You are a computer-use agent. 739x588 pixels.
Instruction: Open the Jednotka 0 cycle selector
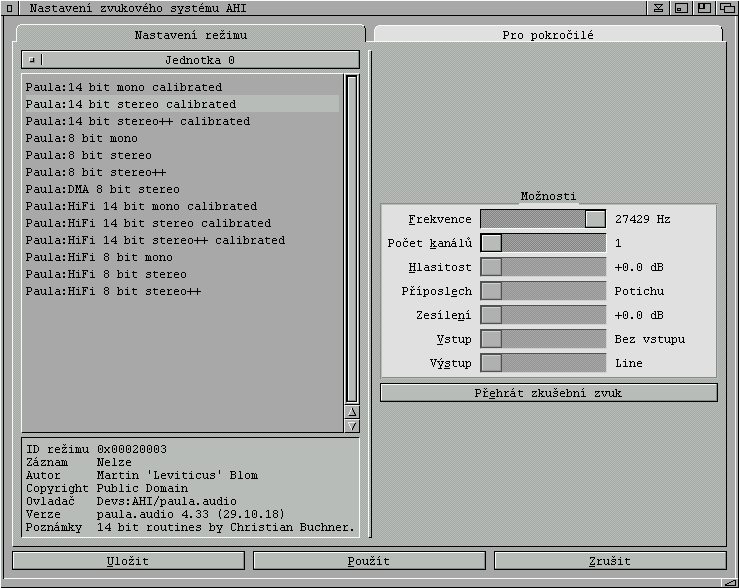[x=190, y=60]
